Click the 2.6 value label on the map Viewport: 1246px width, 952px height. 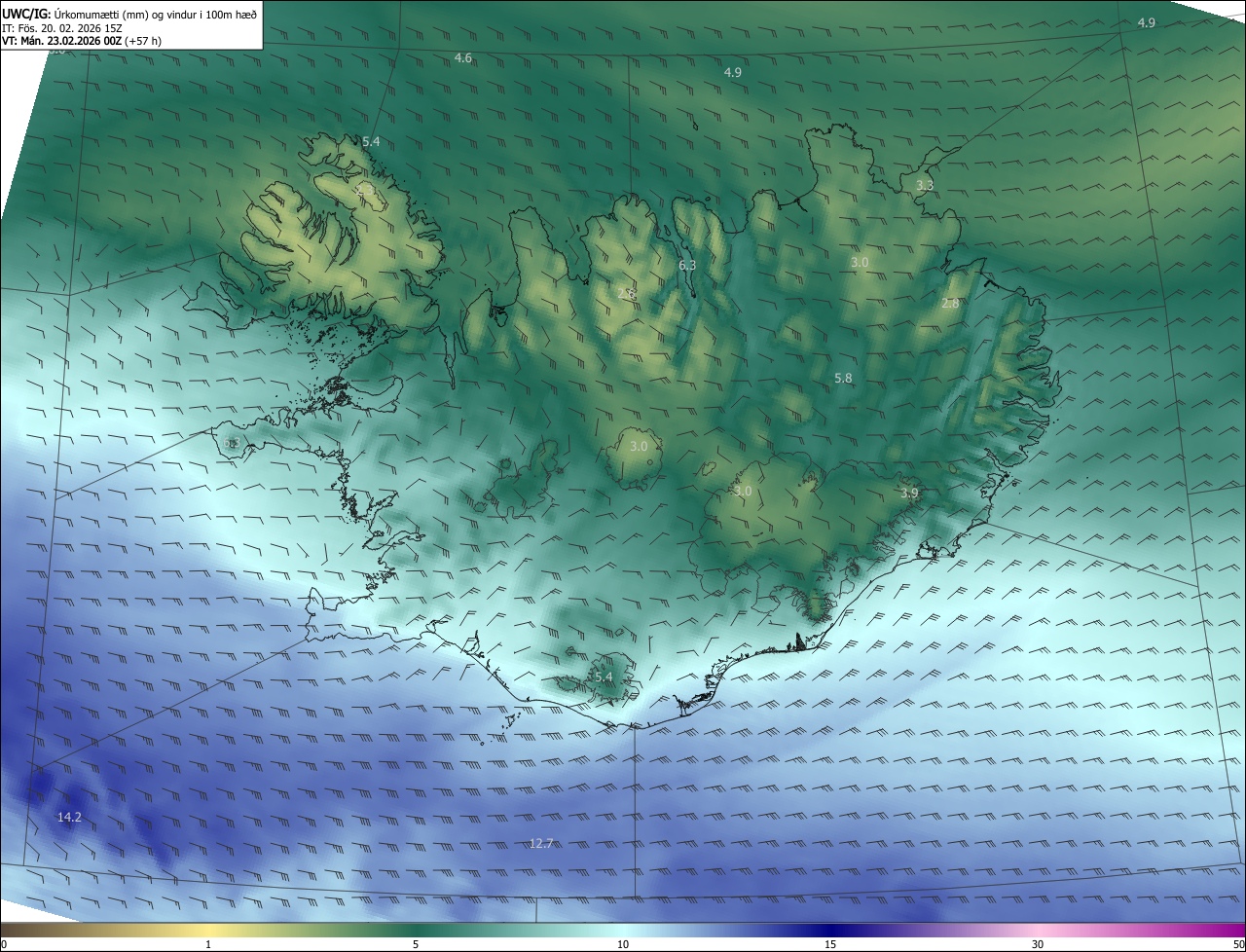click(627, 294)
